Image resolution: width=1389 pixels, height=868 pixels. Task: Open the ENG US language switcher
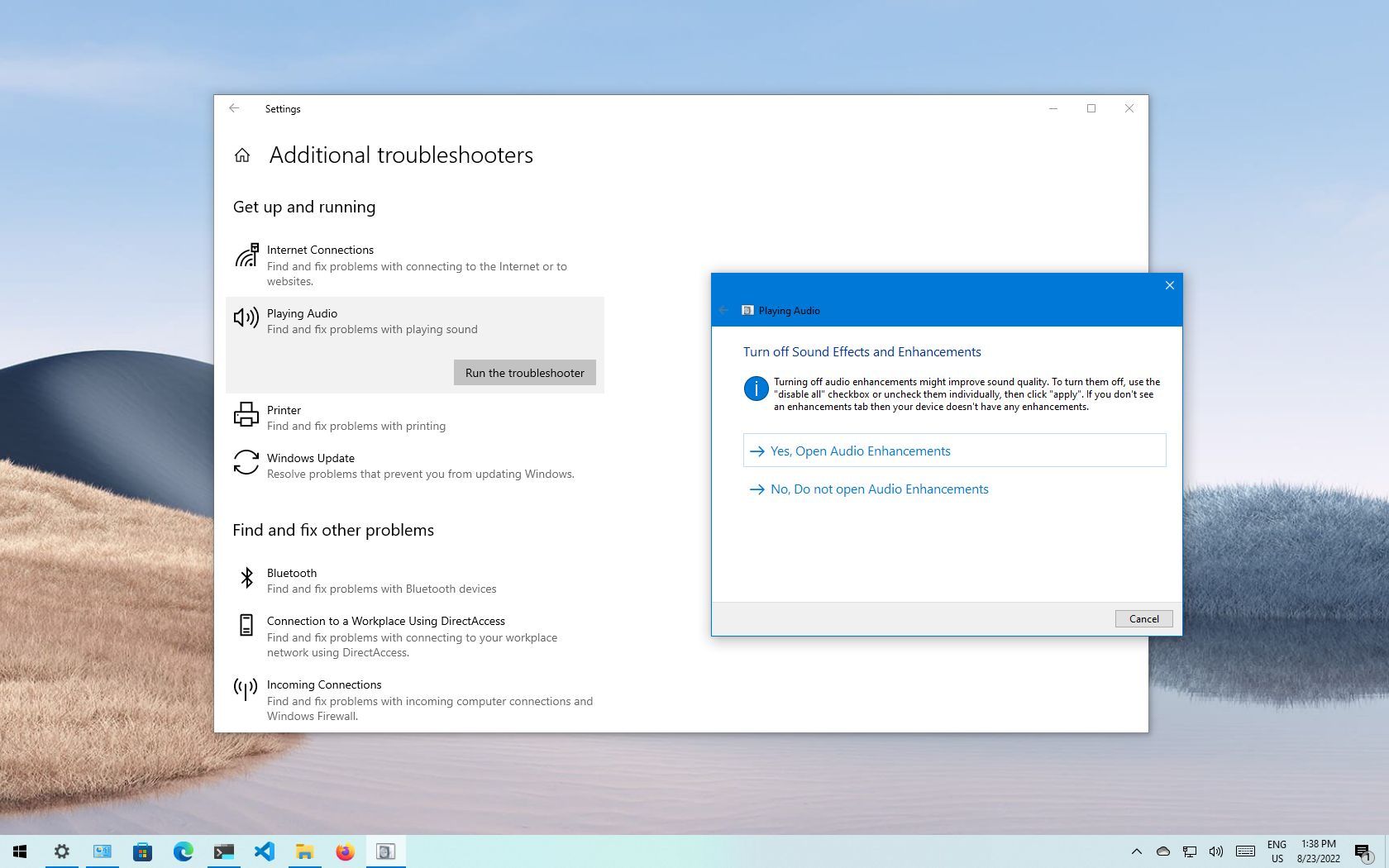tap(1277, 851)
